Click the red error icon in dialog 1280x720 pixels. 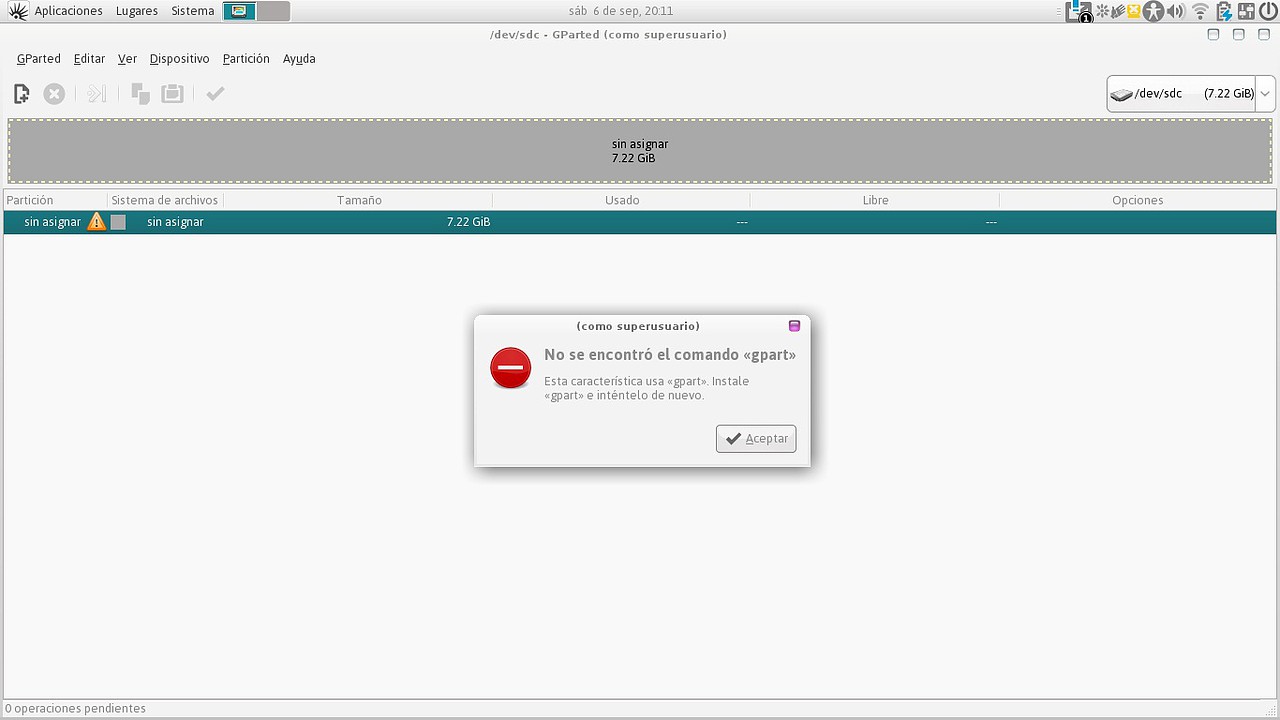(510, 368)
